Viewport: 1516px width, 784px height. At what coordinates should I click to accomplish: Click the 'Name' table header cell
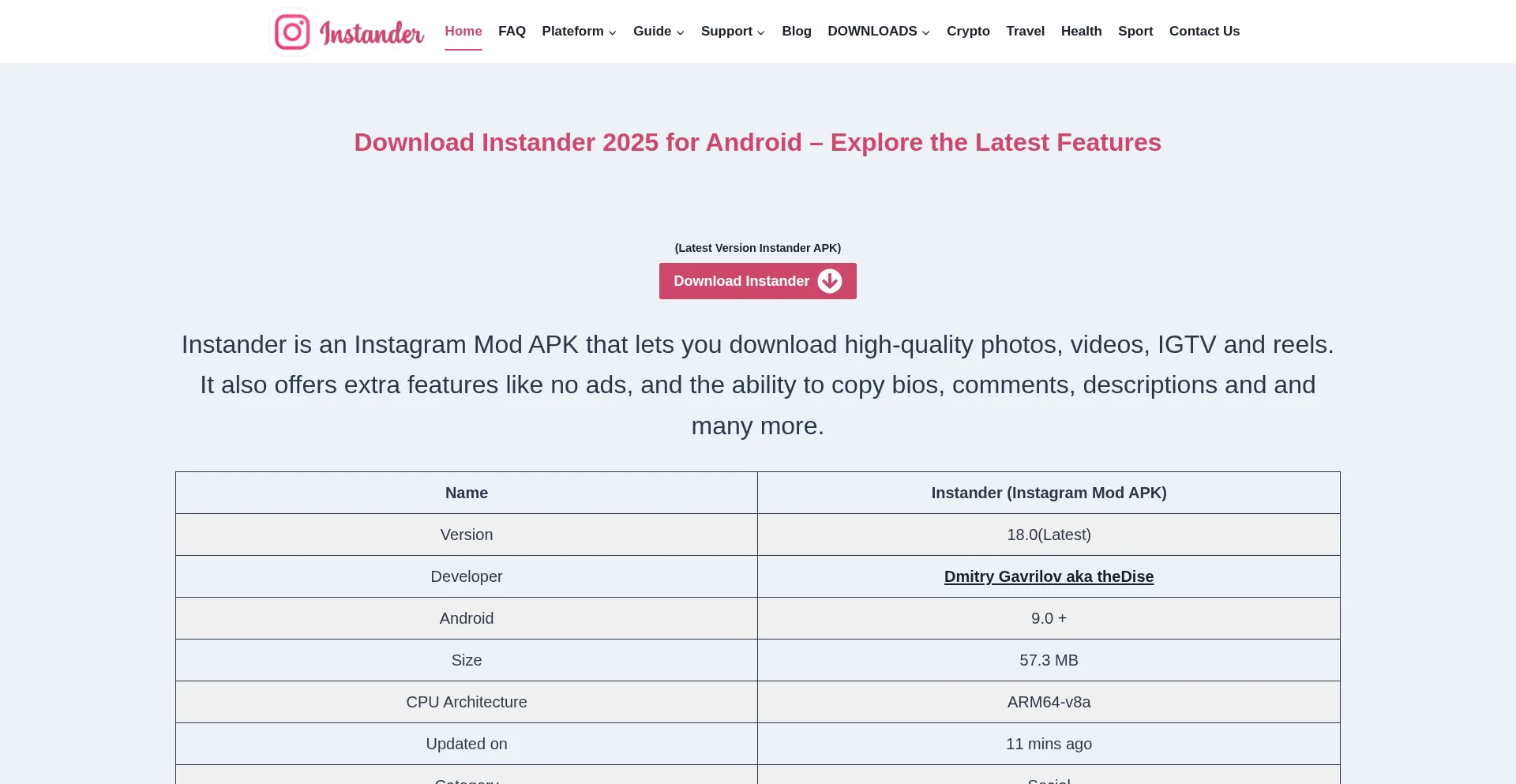click(467, 493)
